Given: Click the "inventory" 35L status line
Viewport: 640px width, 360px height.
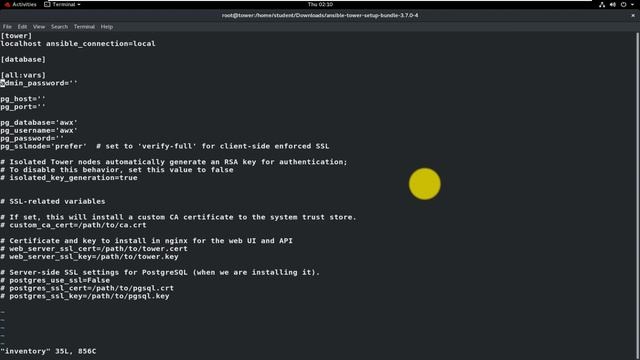Looking at the screenshot, I should [48, 351].
